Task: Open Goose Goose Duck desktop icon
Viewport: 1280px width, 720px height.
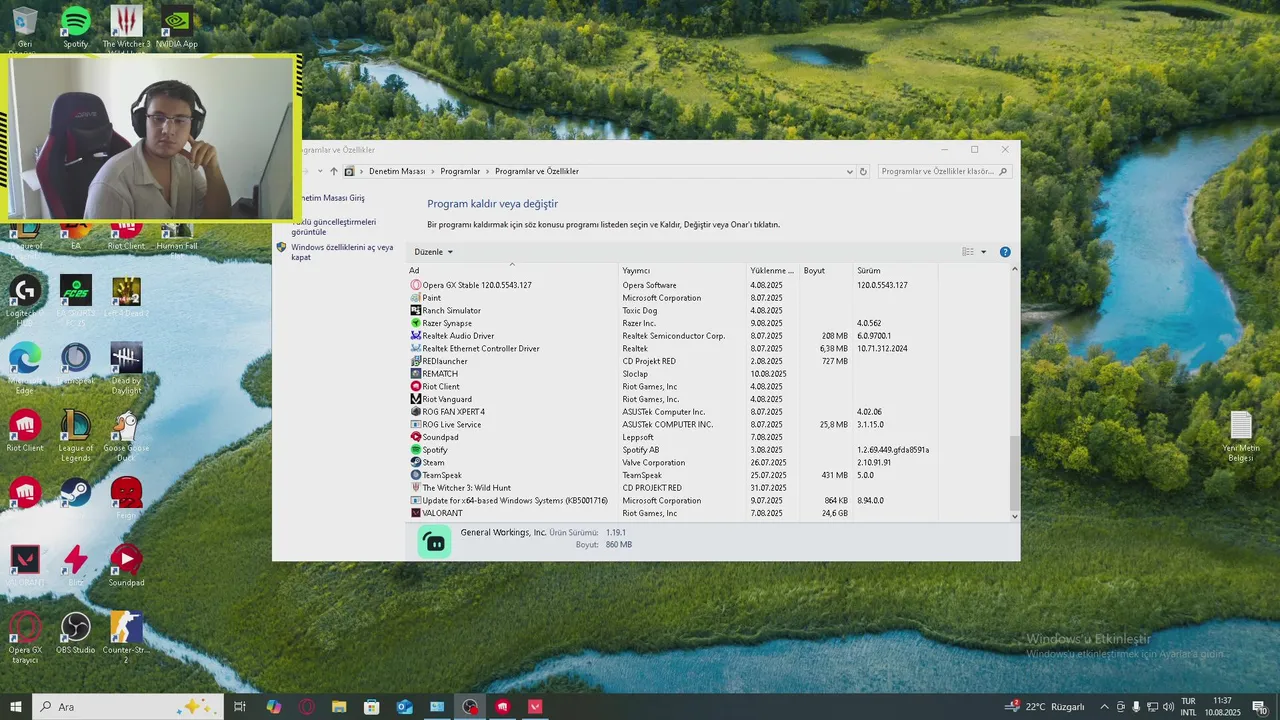Action: point(126,436)
